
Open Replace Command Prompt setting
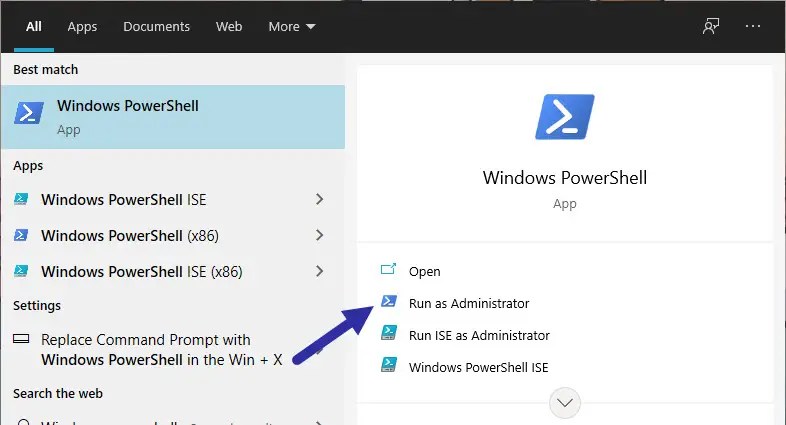point(173,349)
